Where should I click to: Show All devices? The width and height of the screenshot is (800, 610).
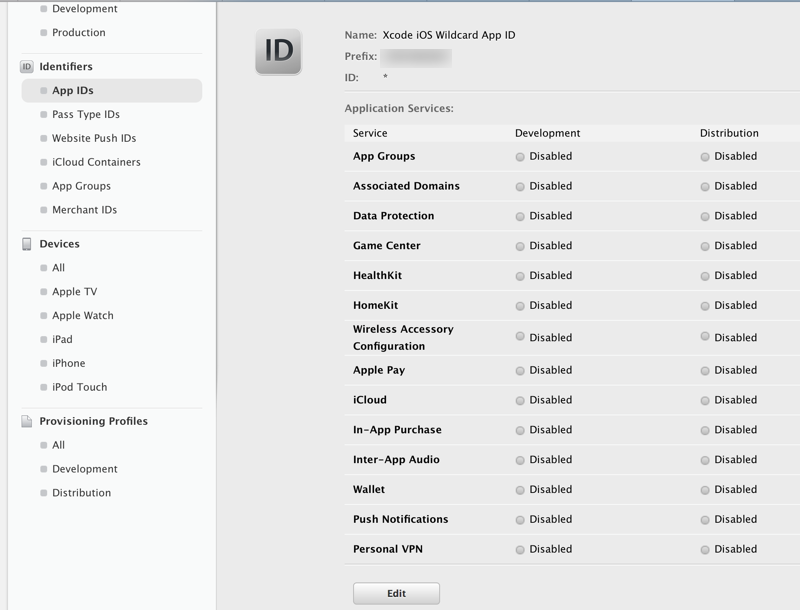[58, 268]
